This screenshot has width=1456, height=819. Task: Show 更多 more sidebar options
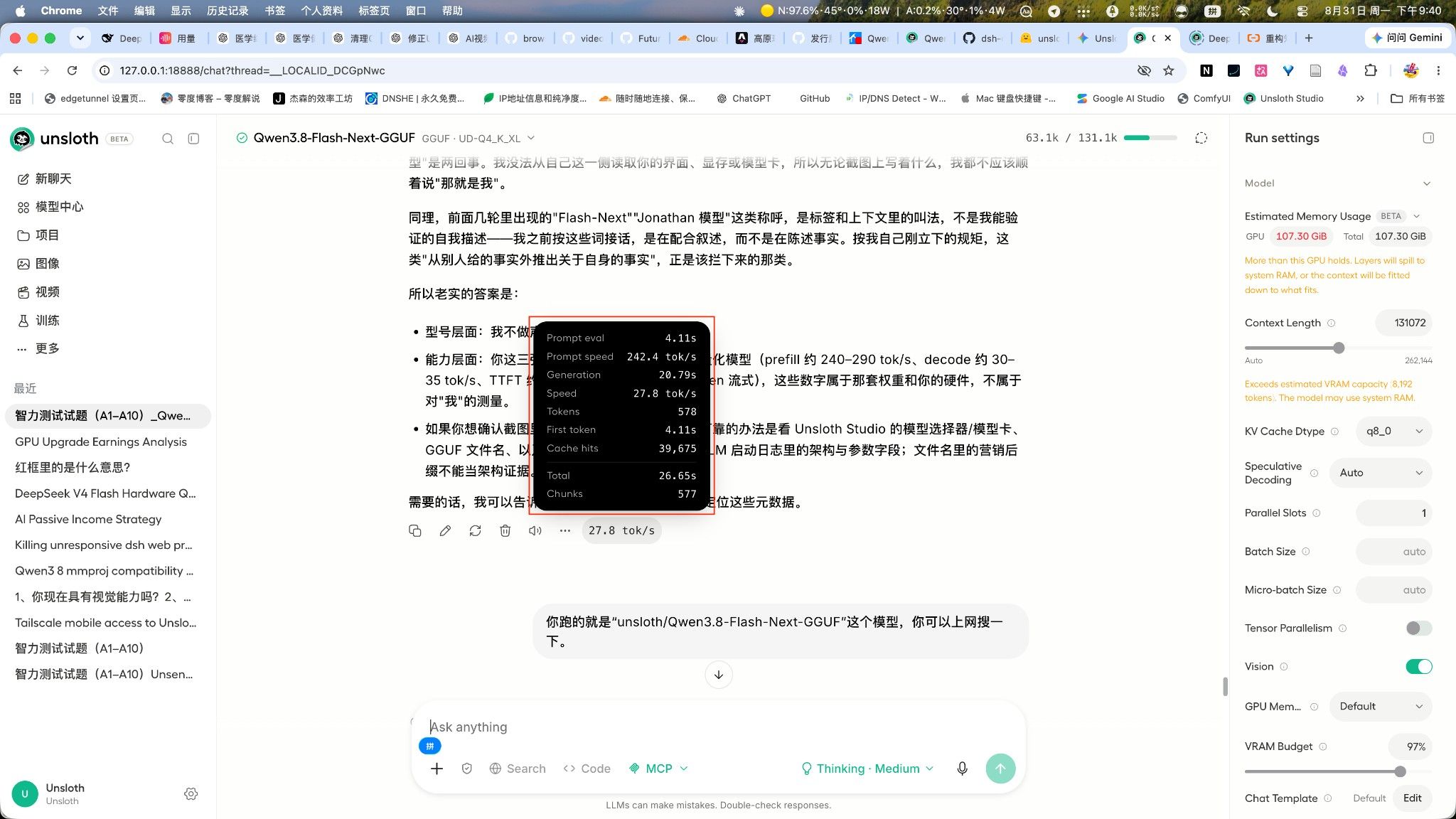tap(38, 348)
